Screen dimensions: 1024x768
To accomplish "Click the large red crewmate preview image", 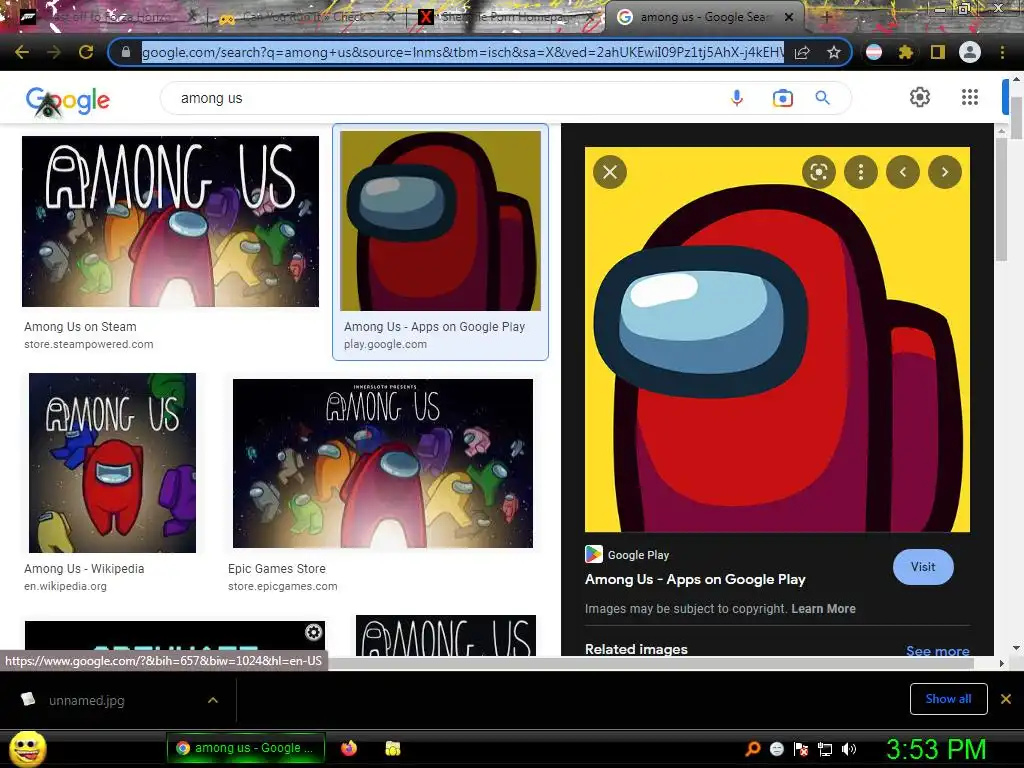I will pyautogui.click(x=777, y=340).
